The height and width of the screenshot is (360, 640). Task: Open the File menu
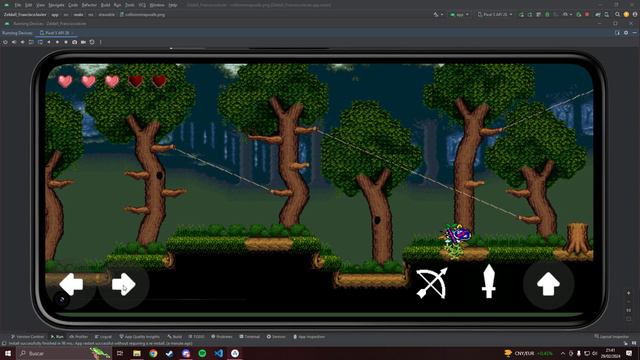coord(18,5)
